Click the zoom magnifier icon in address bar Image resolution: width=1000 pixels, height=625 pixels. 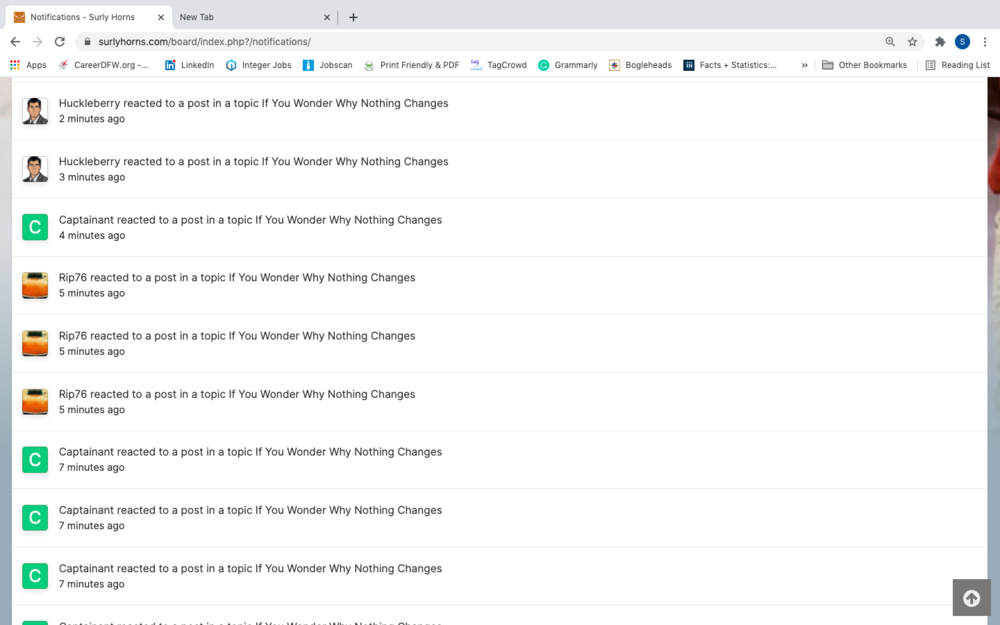pyautogui.click(x=890, y=42)
